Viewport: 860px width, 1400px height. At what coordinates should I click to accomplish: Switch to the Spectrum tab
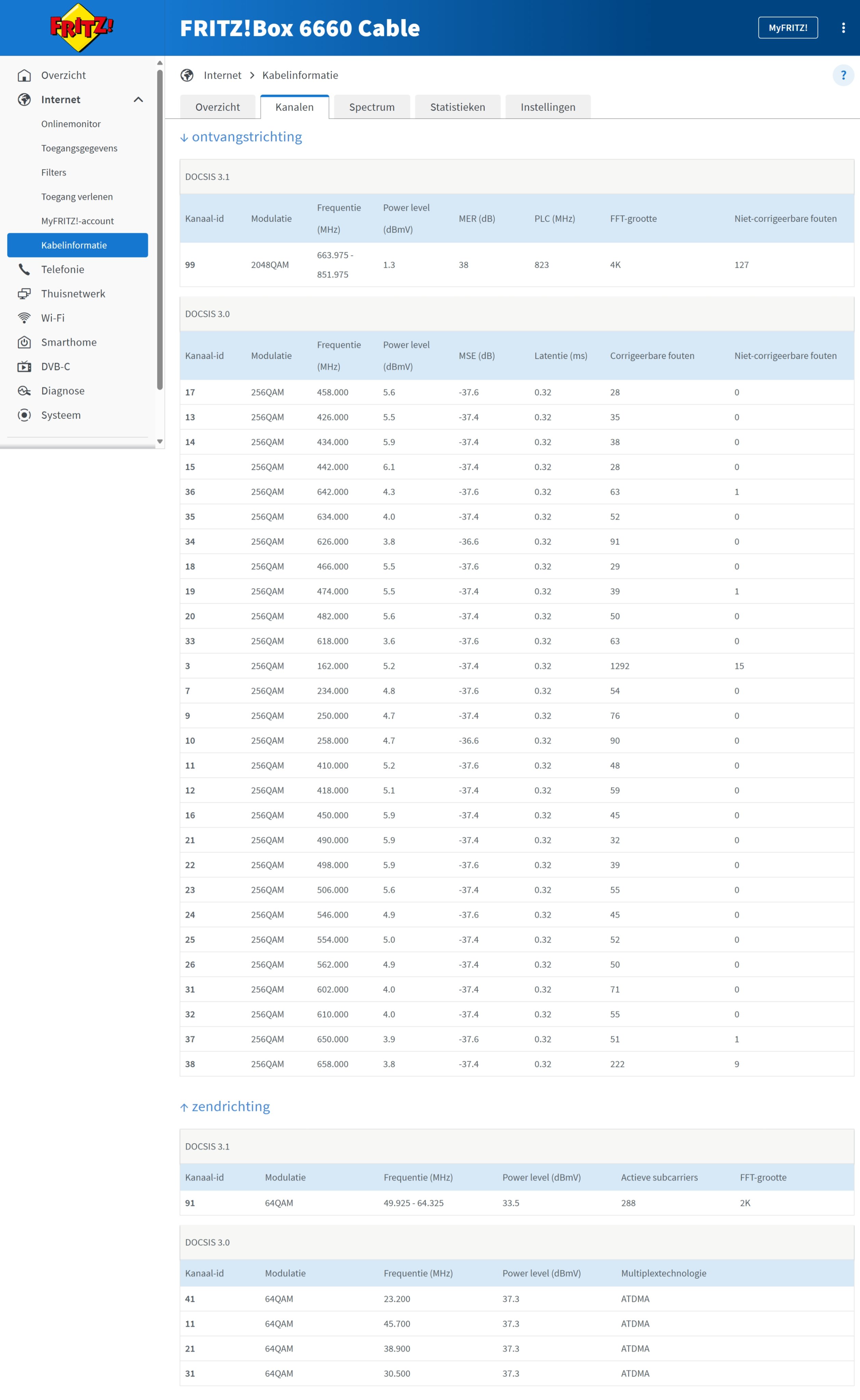(371, 107)
